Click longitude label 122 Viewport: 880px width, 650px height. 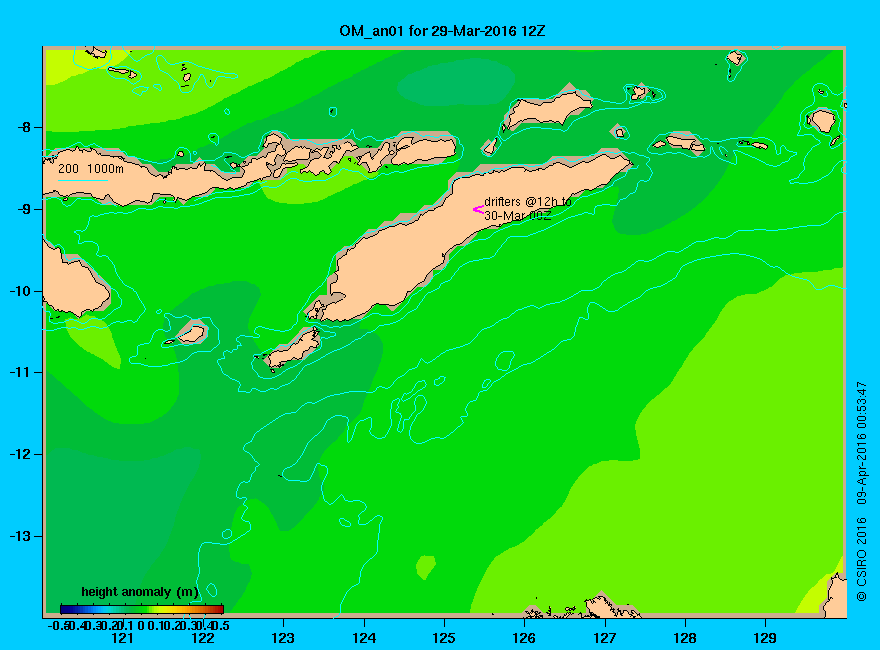pyautogui.click(x=203, y=638)
